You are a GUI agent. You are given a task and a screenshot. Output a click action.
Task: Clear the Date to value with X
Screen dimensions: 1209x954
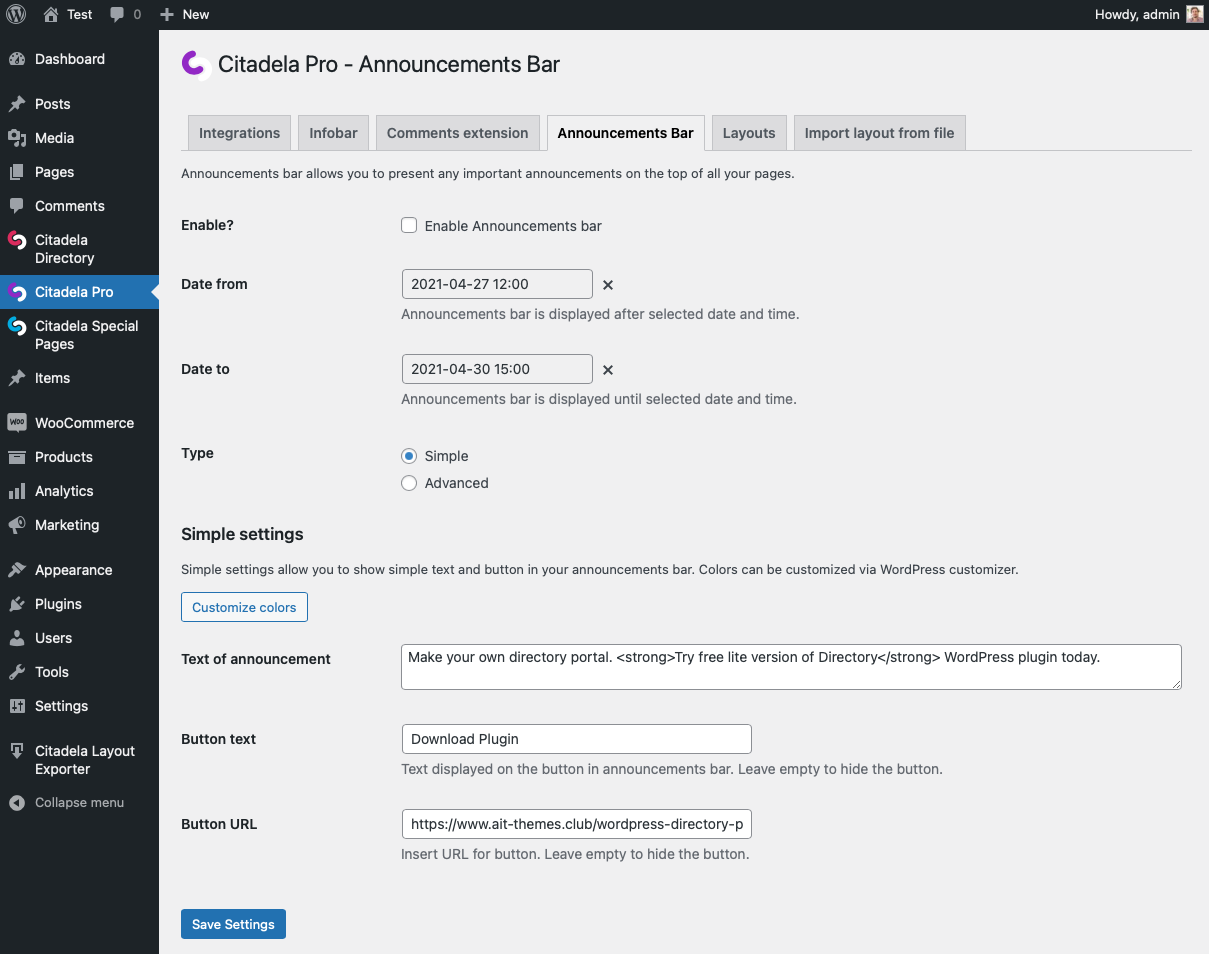click(608, 370)
